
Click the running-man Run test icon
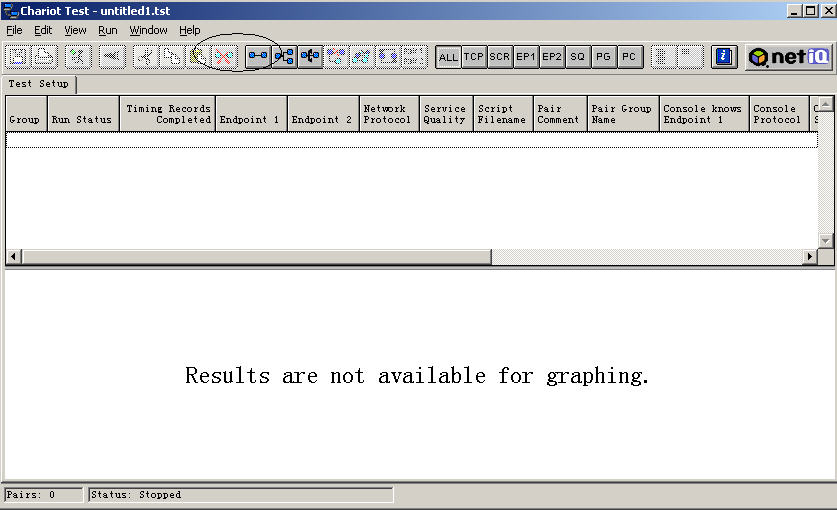pyautogui.click(x=78, y=57)
